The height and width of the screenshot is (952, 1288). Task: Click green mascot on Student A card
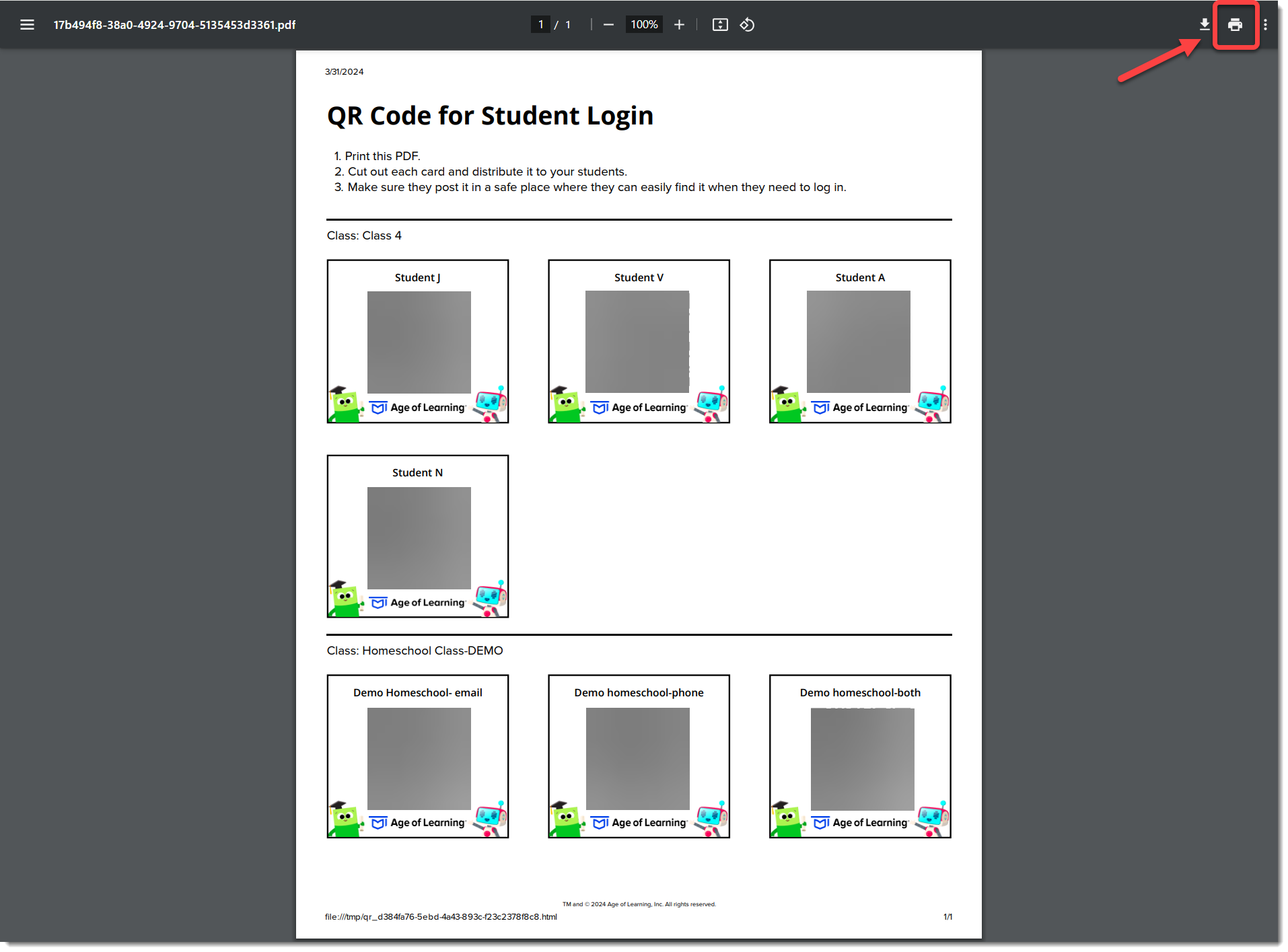788,404
